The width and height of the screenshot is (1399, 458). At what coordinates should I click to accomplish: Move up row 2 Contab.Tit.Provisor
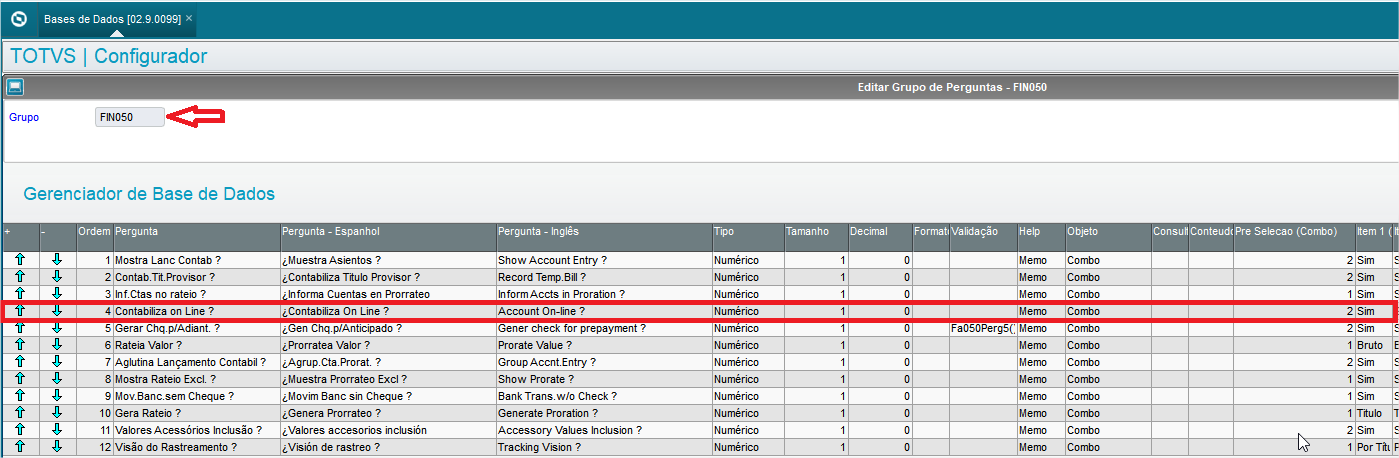20,277
